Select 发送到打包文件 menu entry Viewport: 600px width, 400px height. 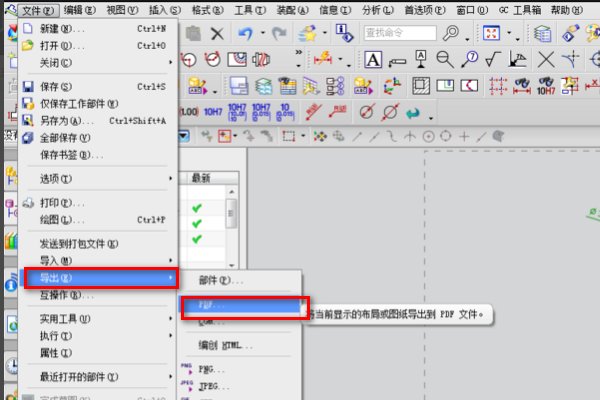(x=96, y=244)
